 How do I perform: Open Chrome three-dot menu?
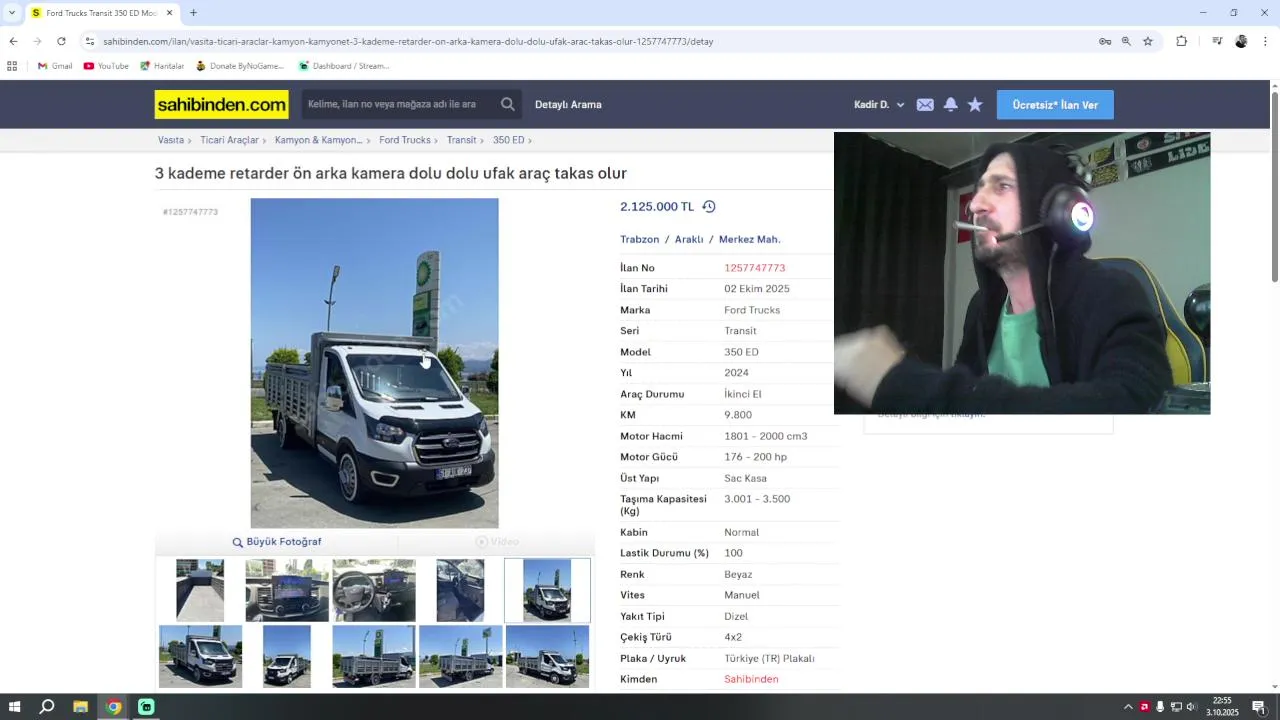pyautogui.click(x=1265, y=41)
